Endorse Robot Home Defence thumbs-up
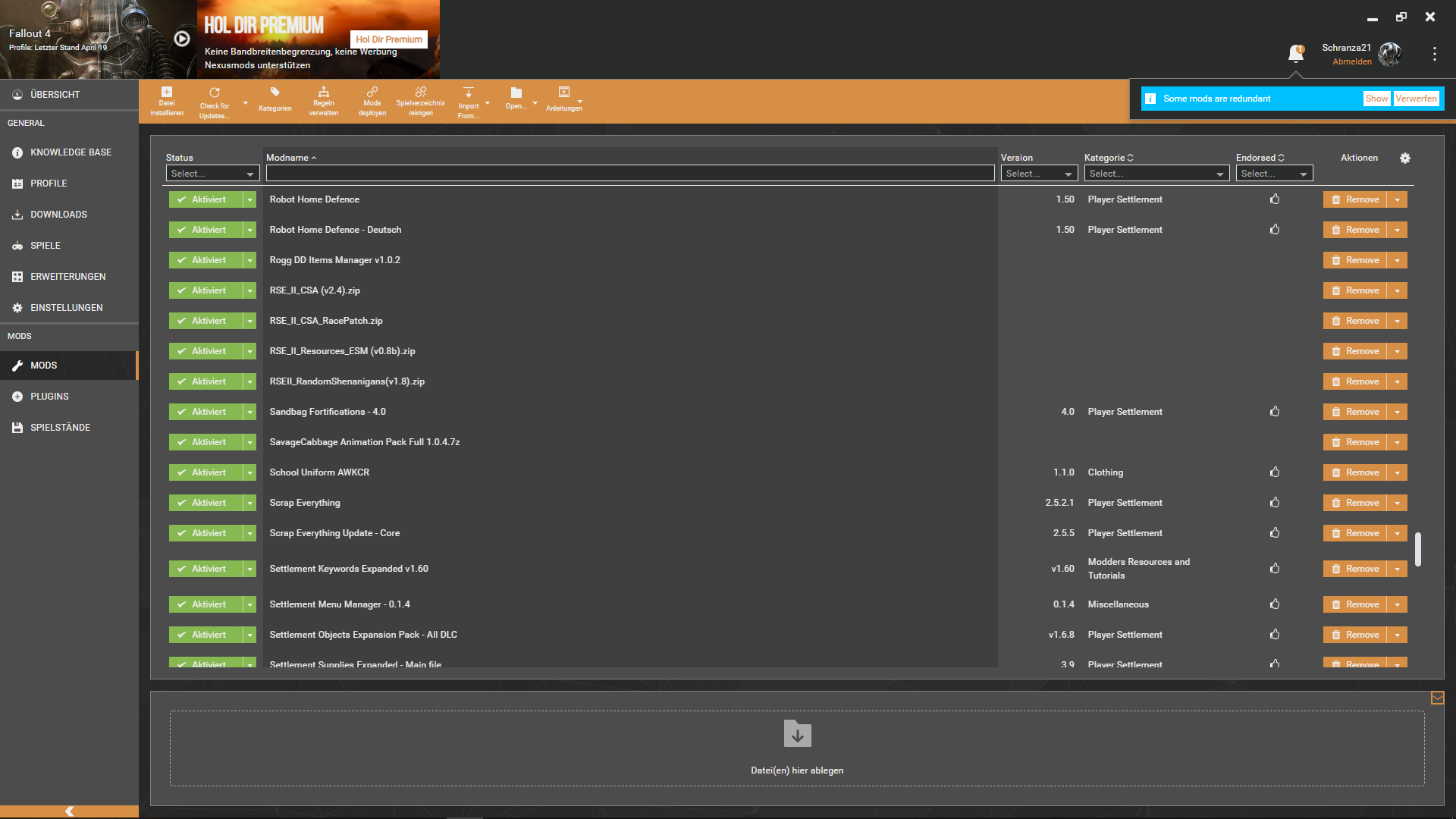Viewport: 1456px width, 819px height. [x=1275, y=199]
